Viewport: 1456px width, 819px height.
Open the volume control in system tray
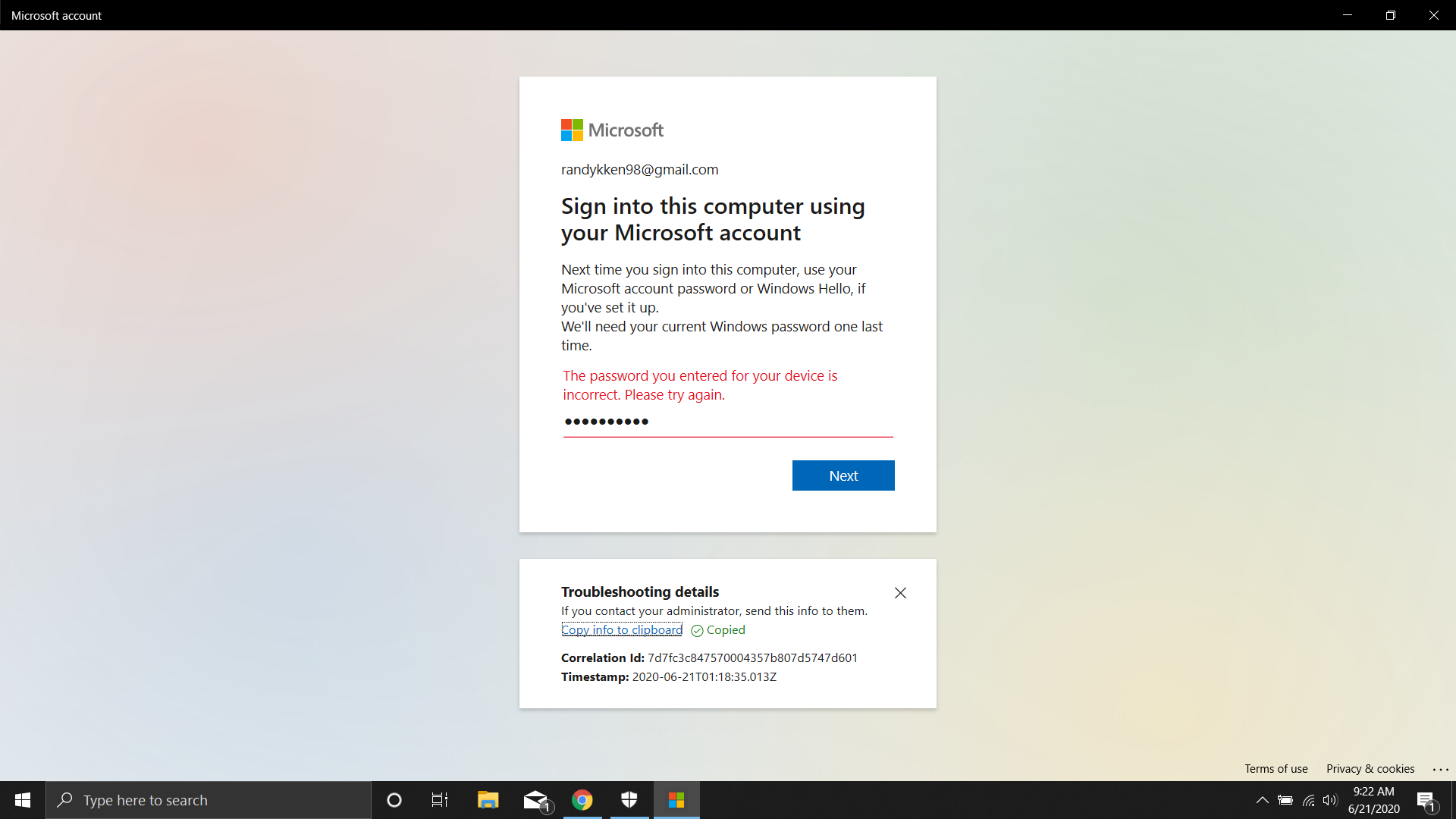tap(1332, 799)
